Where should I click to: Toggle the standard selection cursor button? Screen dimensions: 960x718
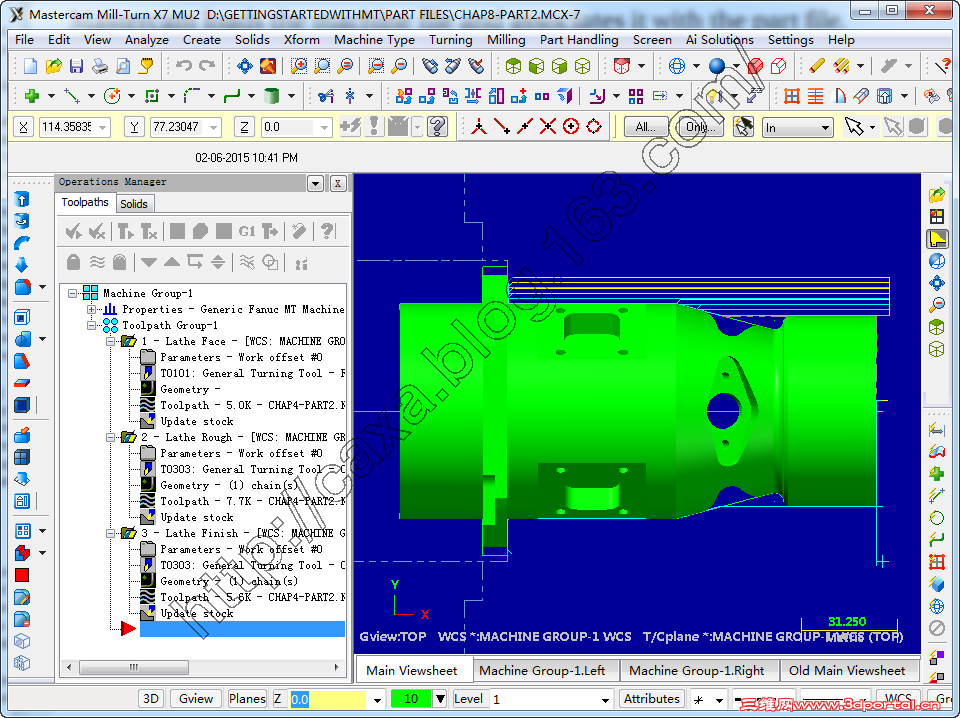pyautogui.click(x=853, y=127)
